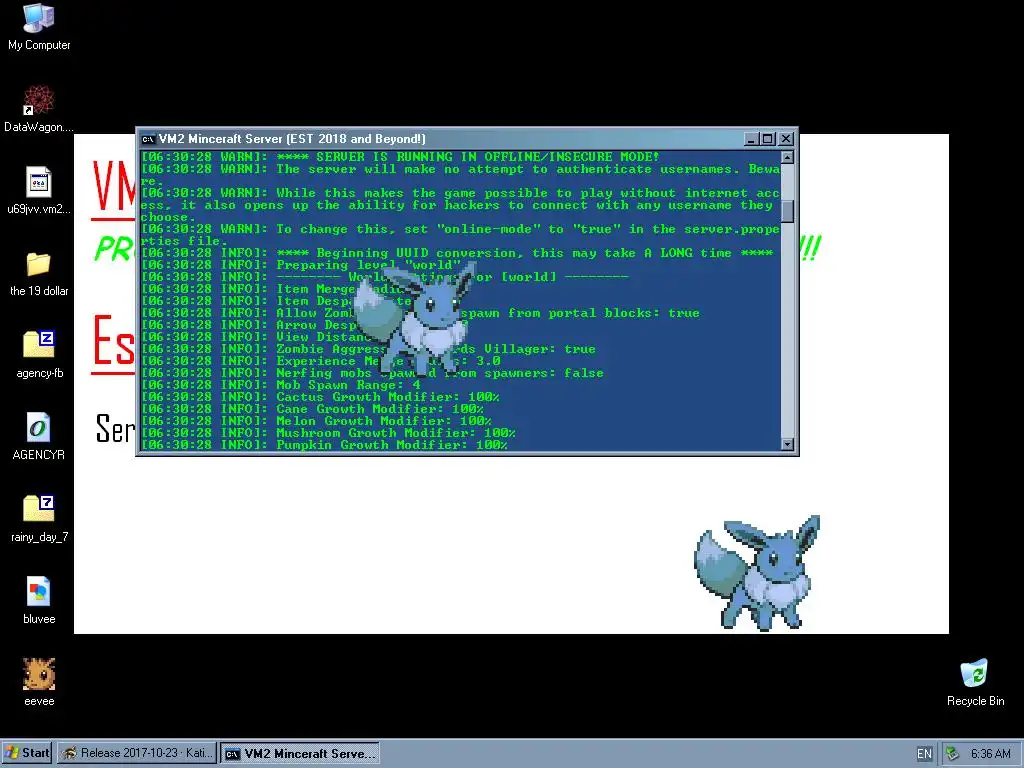Click the 'Melon Growth Modifier: 100%' line

(x=316, y=421)
